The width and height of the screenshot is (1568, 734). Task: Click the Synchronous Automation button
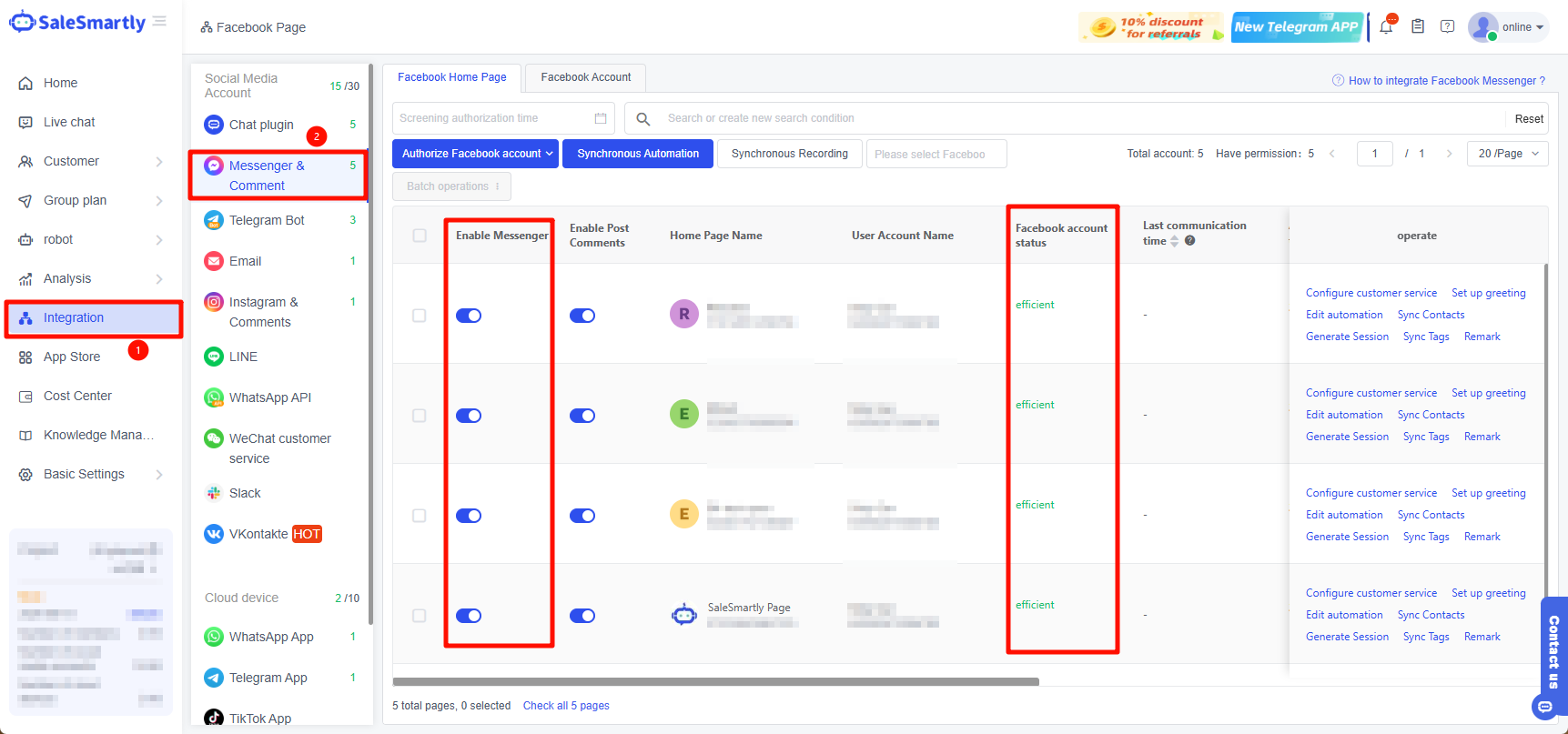coord(638,154)
